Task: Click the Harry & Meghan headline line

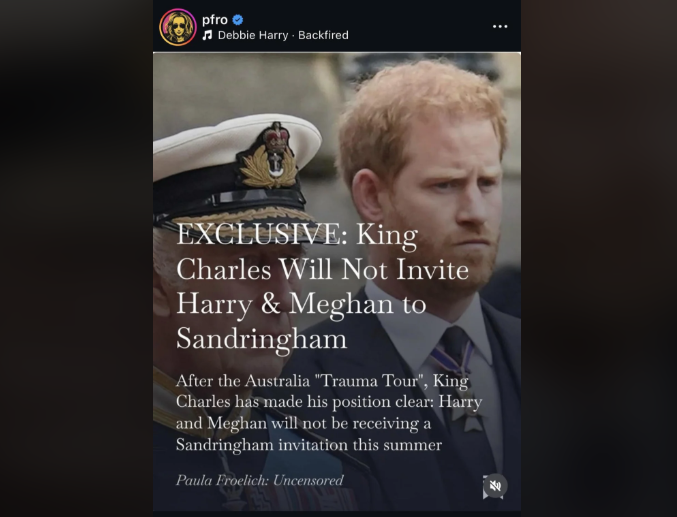Action: coord(300,304)
